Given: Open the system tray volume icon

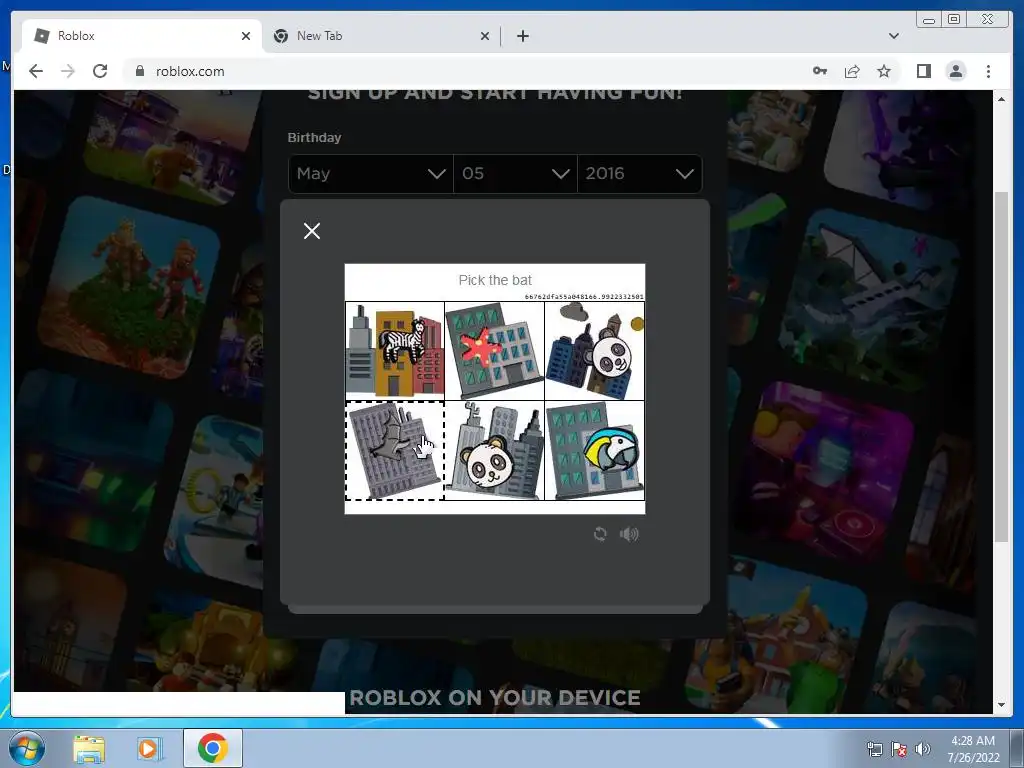Looking at the screenshot, I should pyautogui.click(x=923, y=749).
